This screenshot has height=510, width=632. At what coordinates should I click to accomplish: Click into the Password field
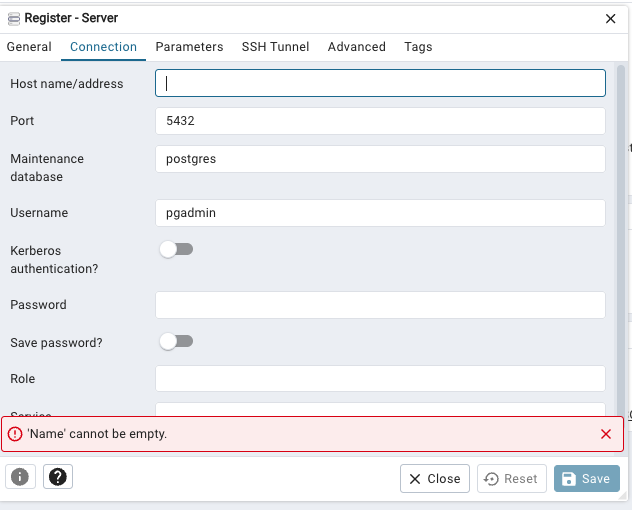tap(380, 305)
